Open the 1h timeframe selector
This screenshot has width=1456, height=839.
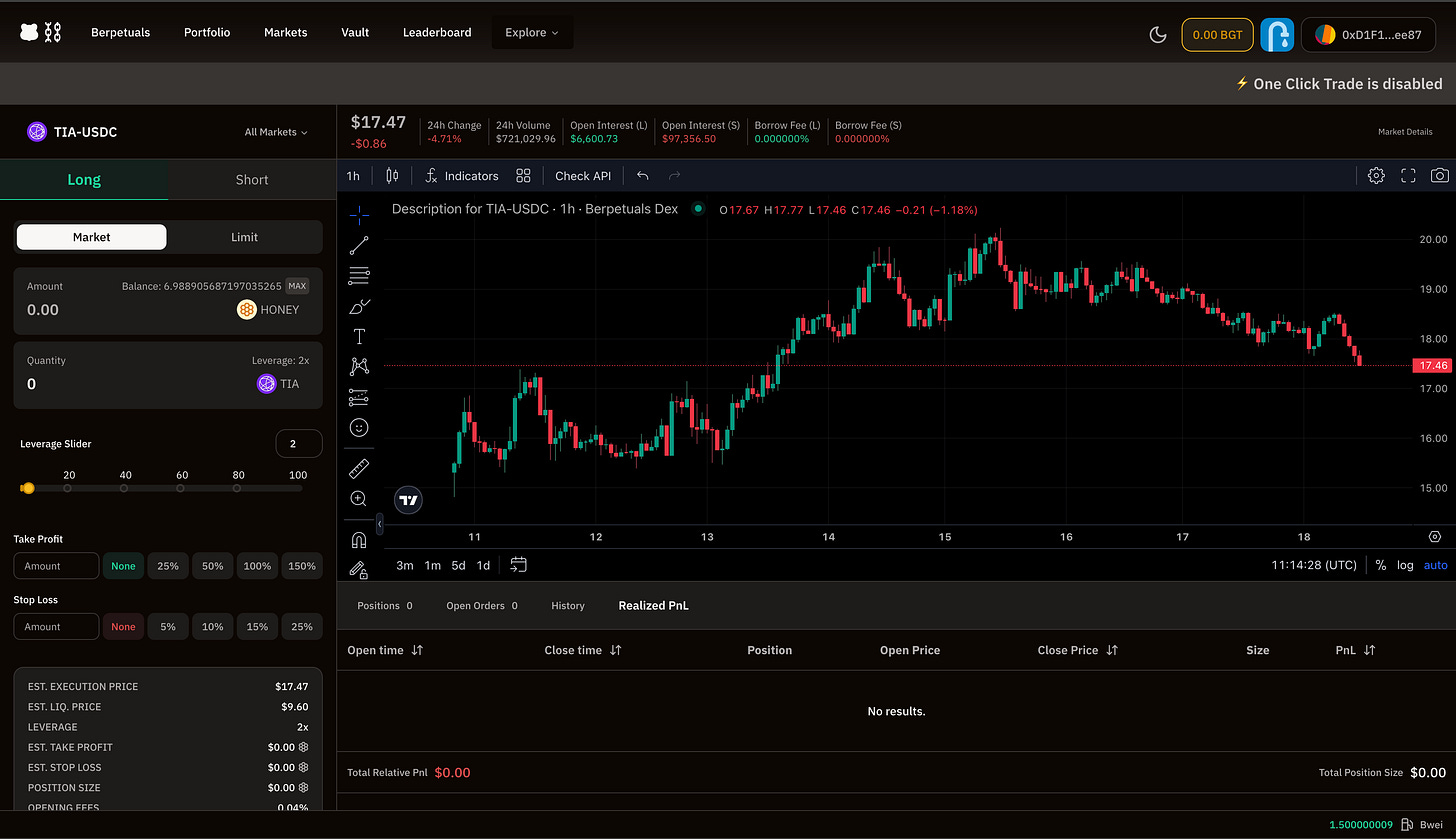point(353,176)
